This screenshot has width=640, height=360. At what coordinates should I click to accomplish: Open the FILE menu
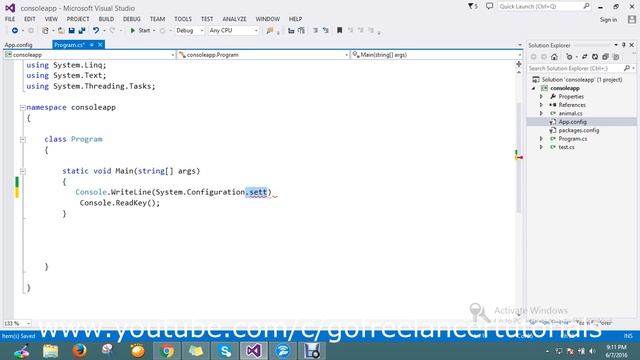[10, 19]
